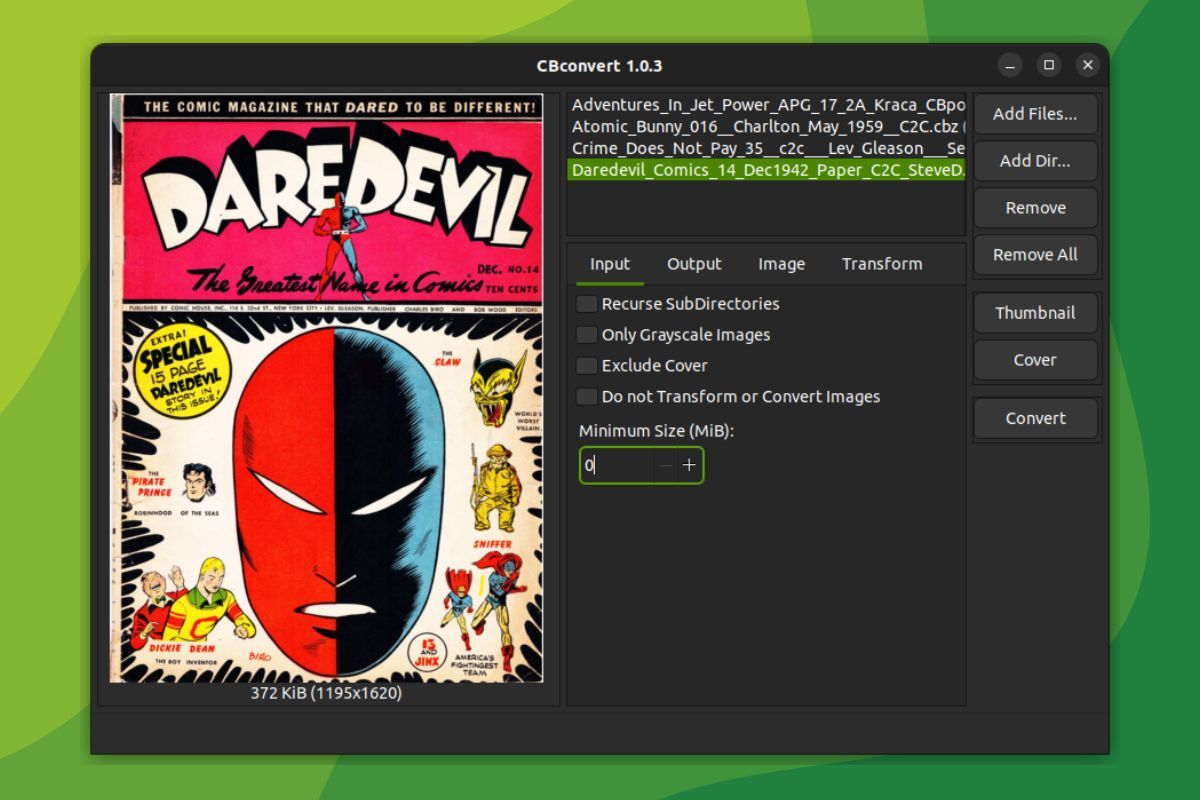The width and height of the screenshot is (1200, 800).
Task: Start conversion with the Convert button
Action: (x=1035, y=418)
